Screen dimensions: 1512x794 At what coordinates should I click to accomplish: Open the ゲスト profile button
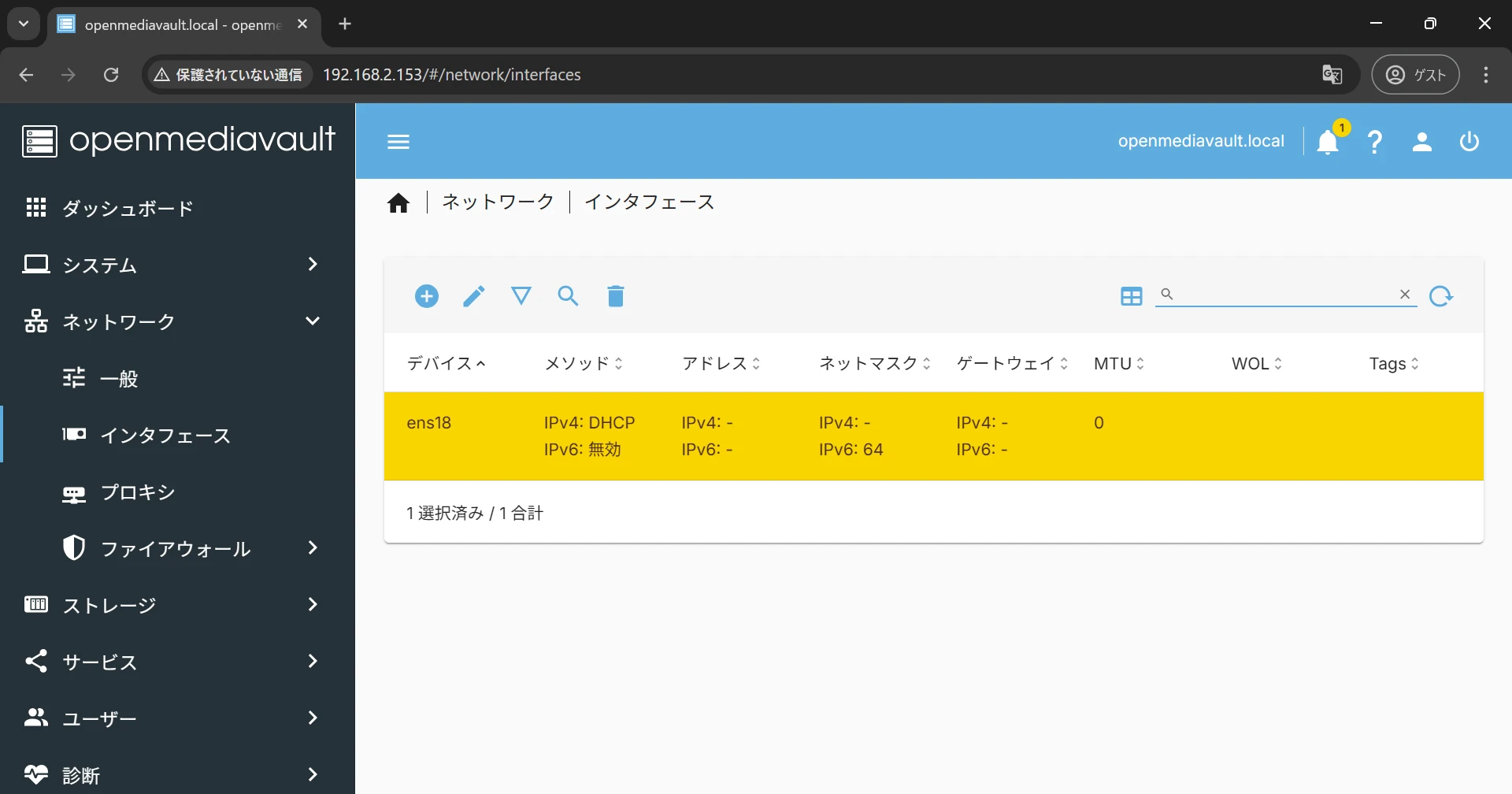point(1415,75)
